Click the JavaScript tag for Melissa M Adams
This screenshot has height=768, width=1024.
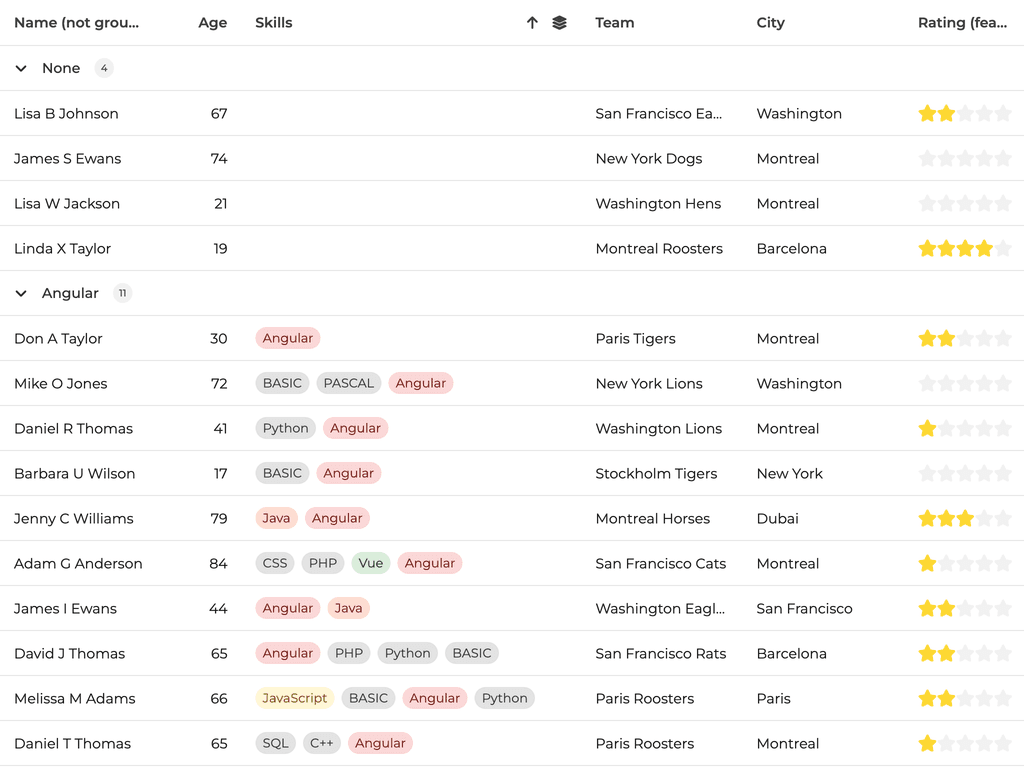[294, 698]
